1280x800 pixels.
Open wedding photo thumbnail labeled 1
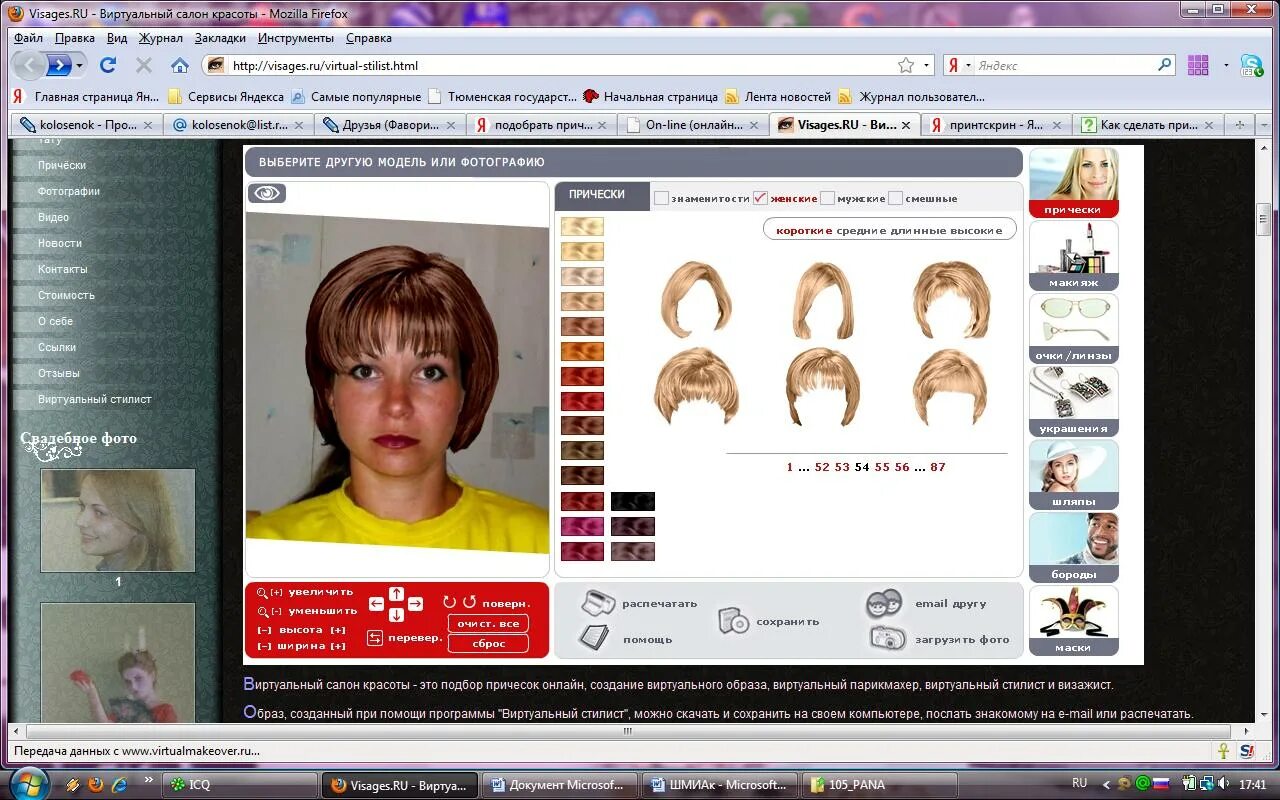[x=118, y=520]
